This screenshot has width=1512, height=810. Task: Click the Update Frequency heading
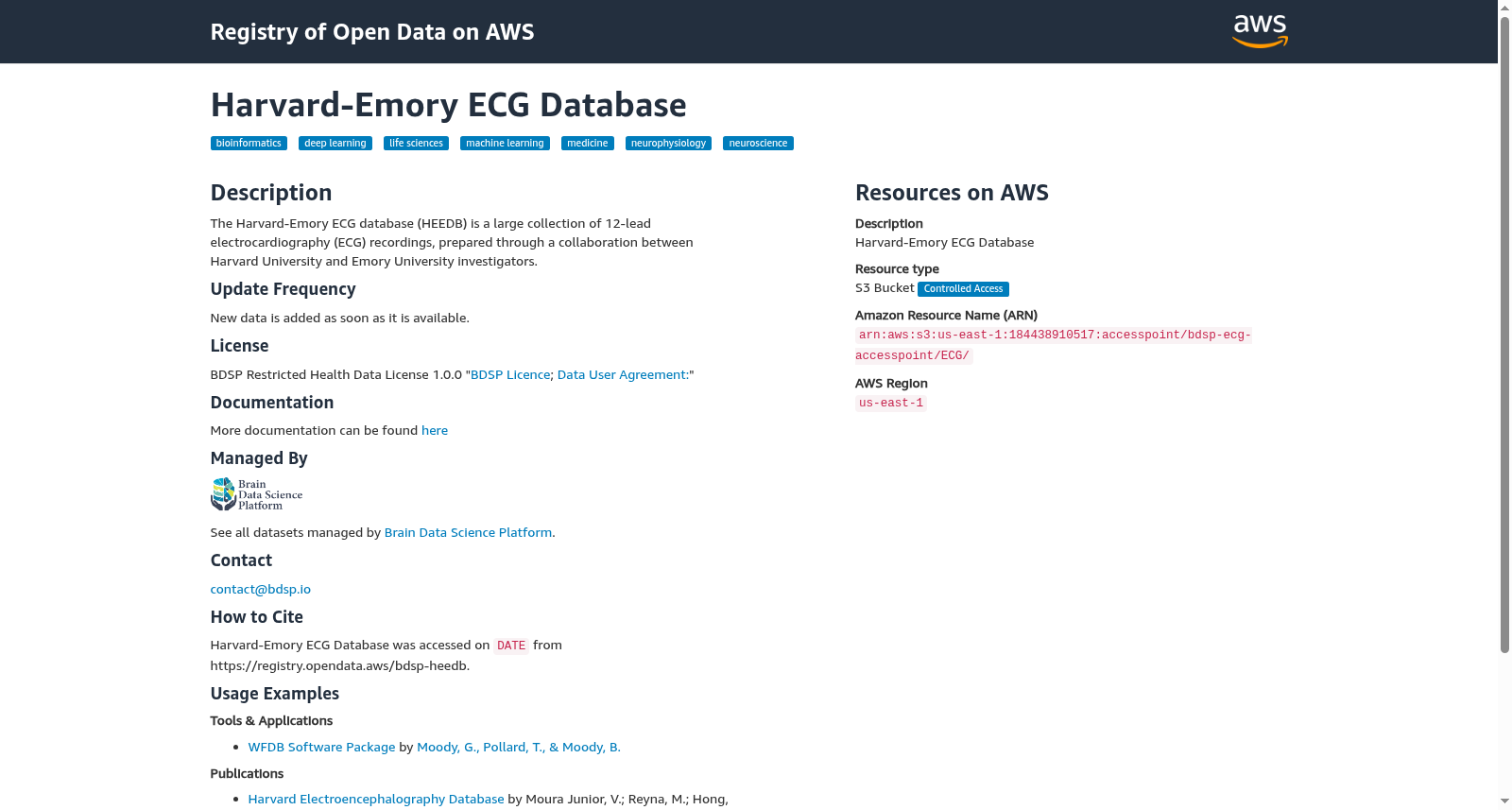click(x=283, y=289)
